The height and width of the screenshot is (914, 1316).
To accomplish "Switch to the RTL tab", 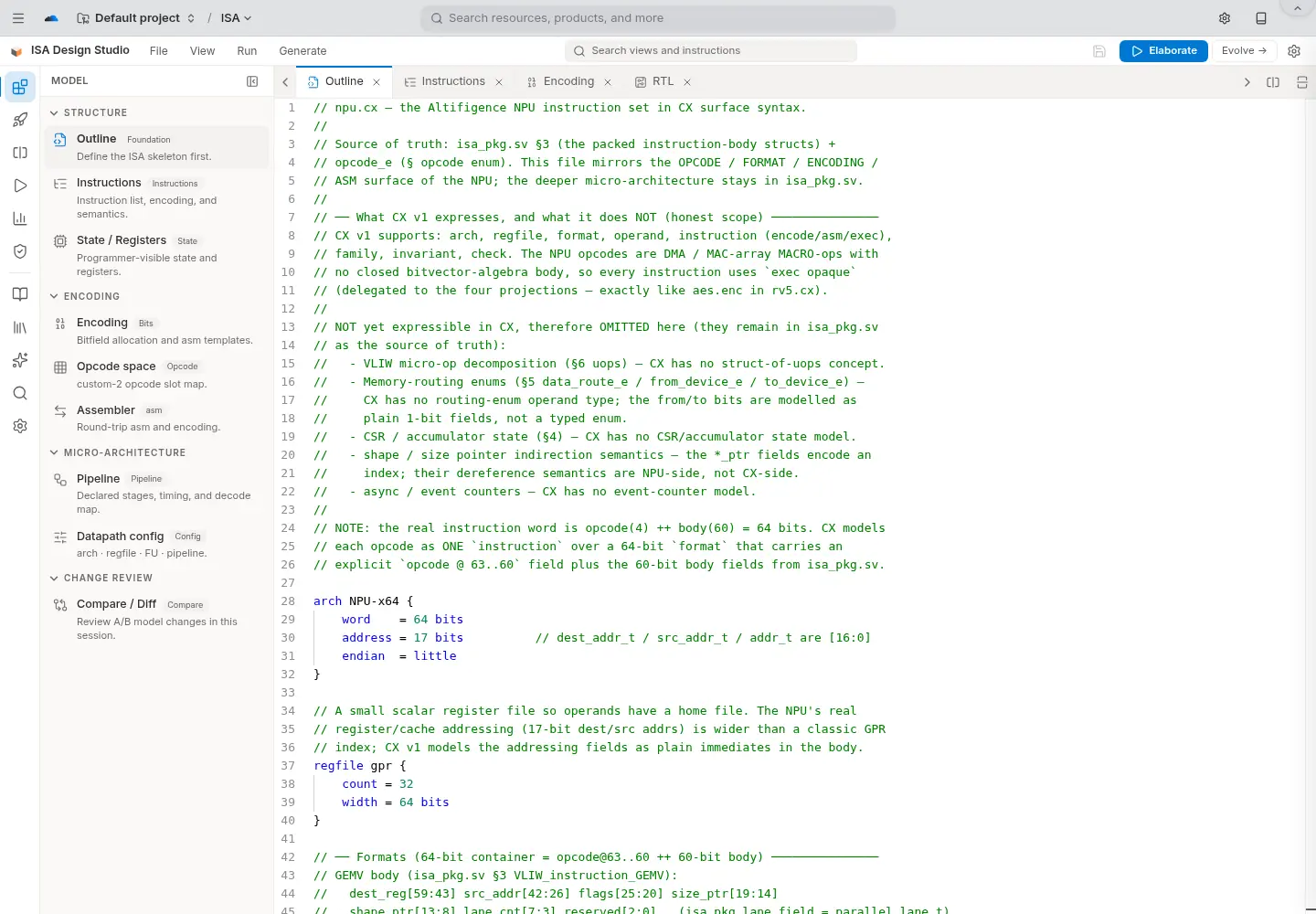I will click(x=663, y=81).
